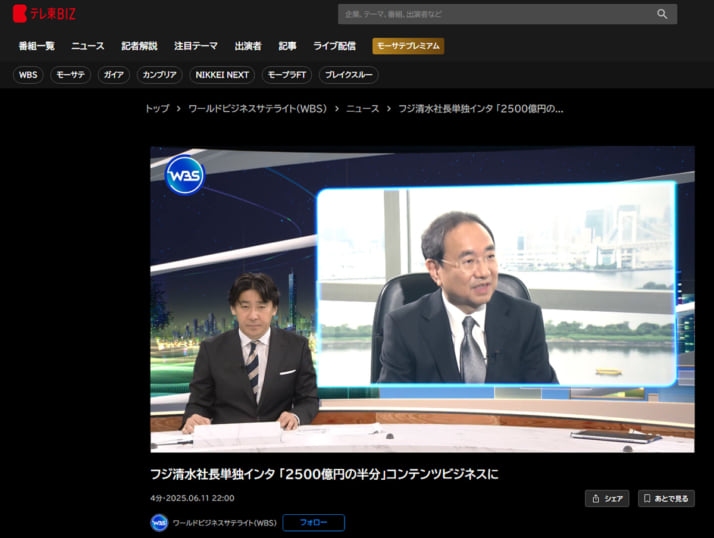This screenshot has height=538, width=714.
Task: Open ニュース in top navigation
Action: [x=87, y=46]
